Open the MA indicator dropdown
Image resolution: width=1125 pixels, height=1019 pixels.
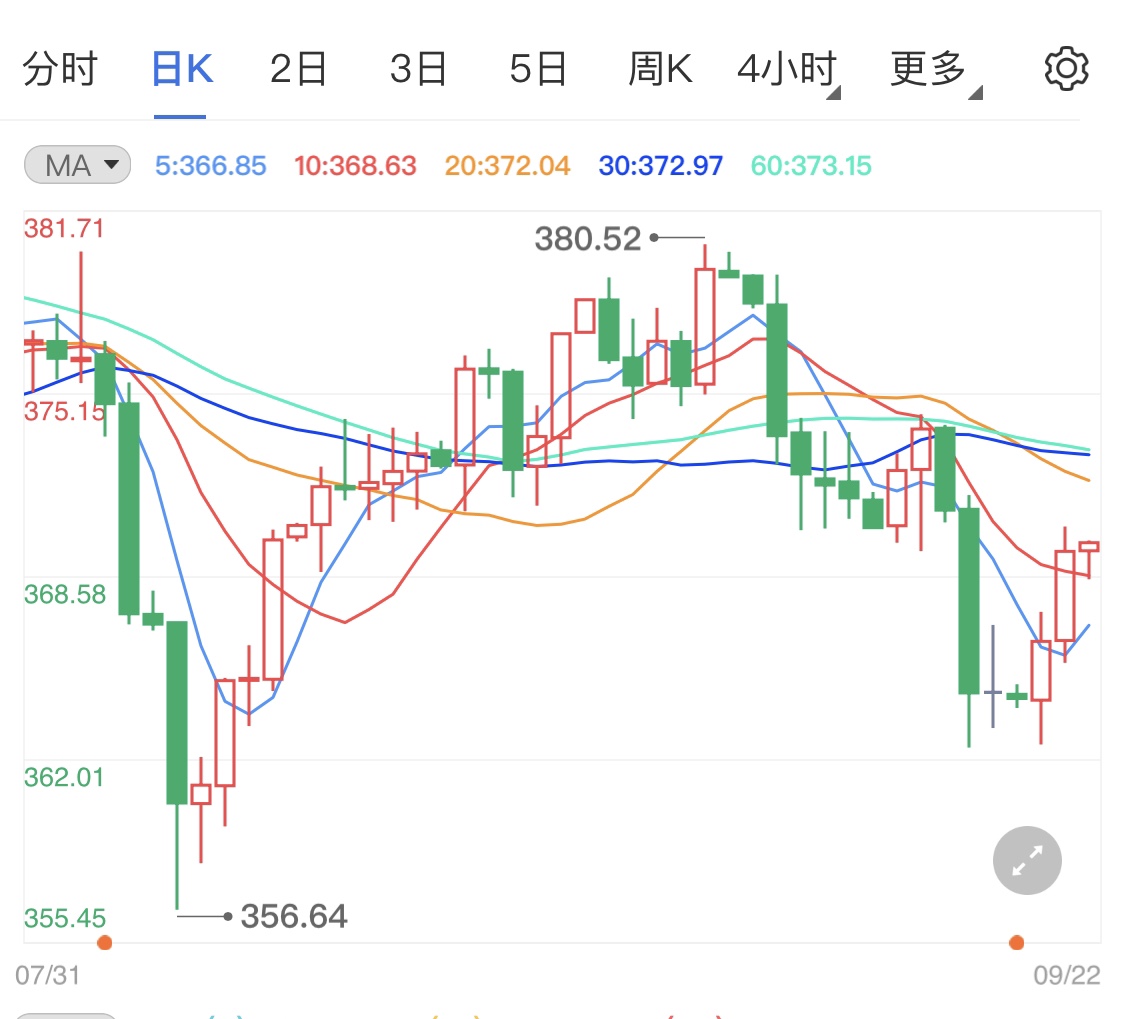76,165
